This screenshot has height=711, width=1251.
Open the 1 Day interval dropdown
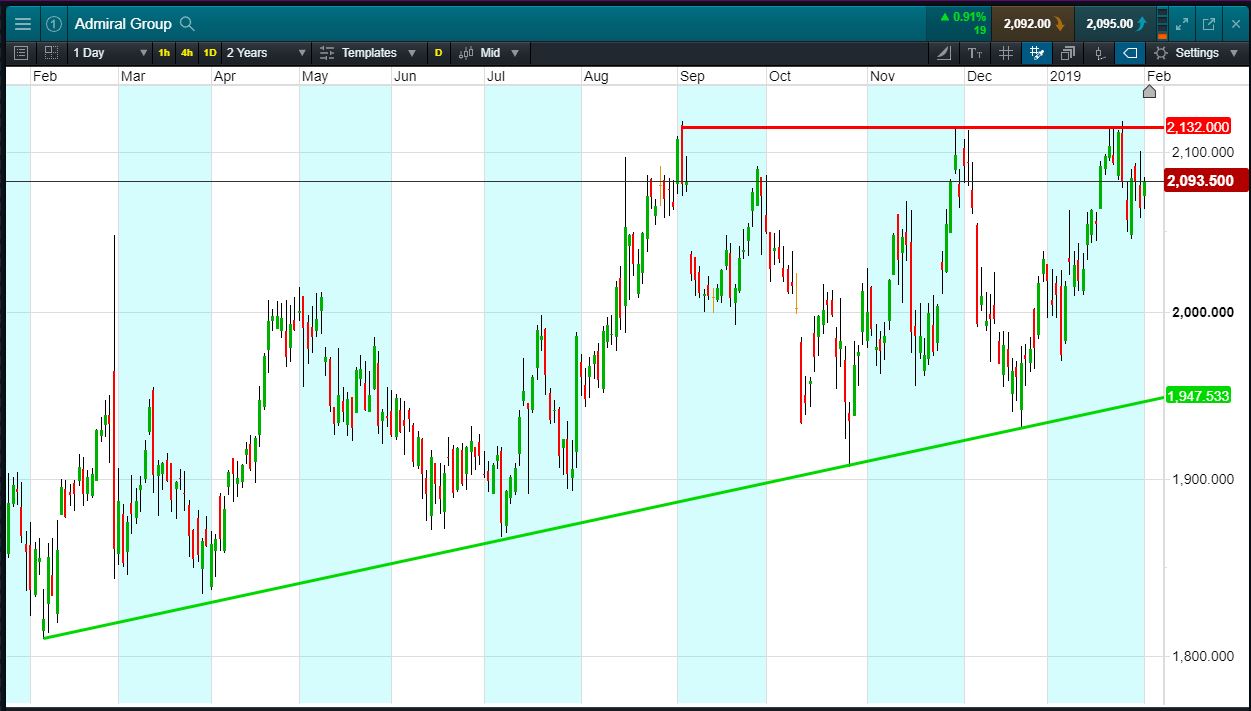(x=109, y=53)
